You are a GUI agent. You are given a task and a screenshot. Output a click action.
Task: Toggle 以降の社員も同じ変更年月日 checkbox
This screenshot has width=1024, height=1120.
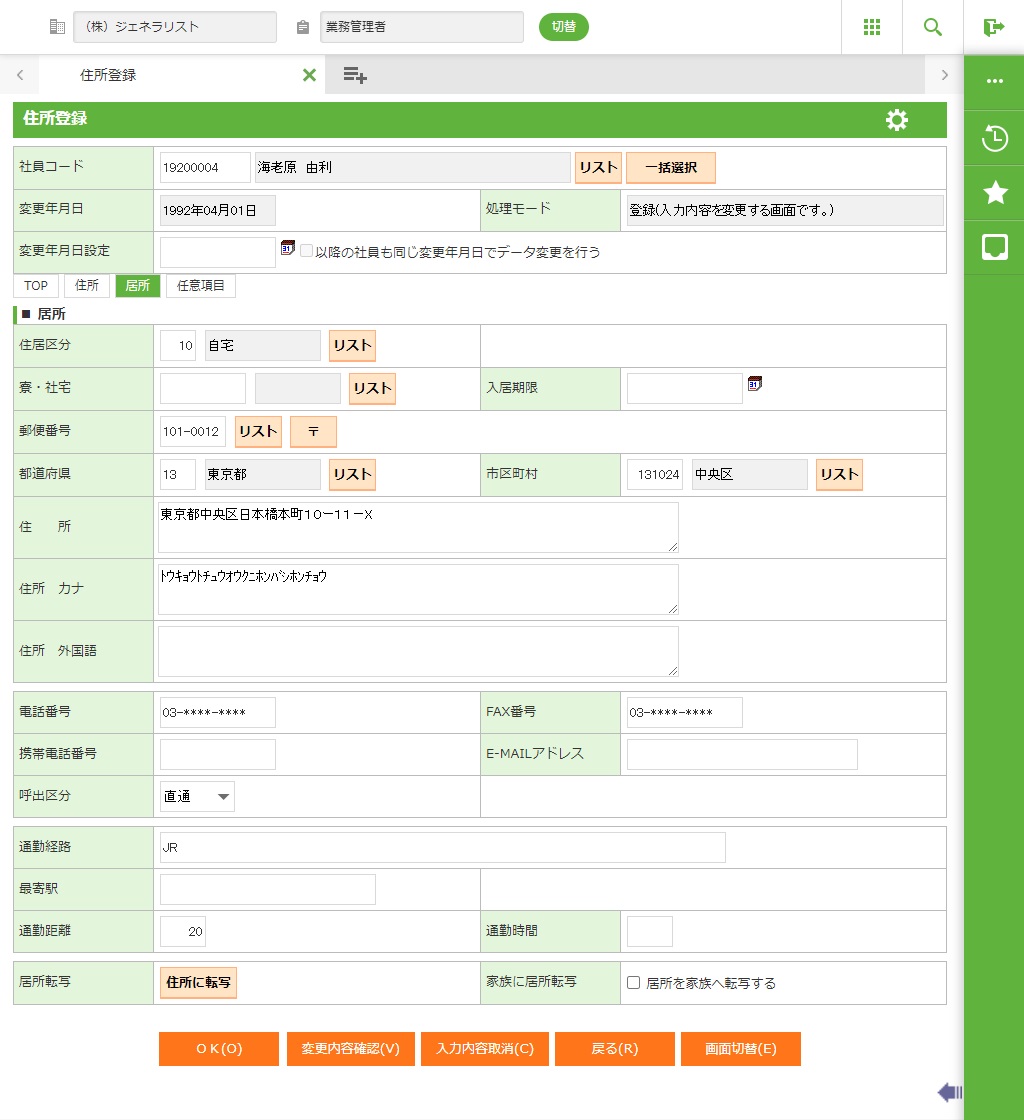(307, 252)
